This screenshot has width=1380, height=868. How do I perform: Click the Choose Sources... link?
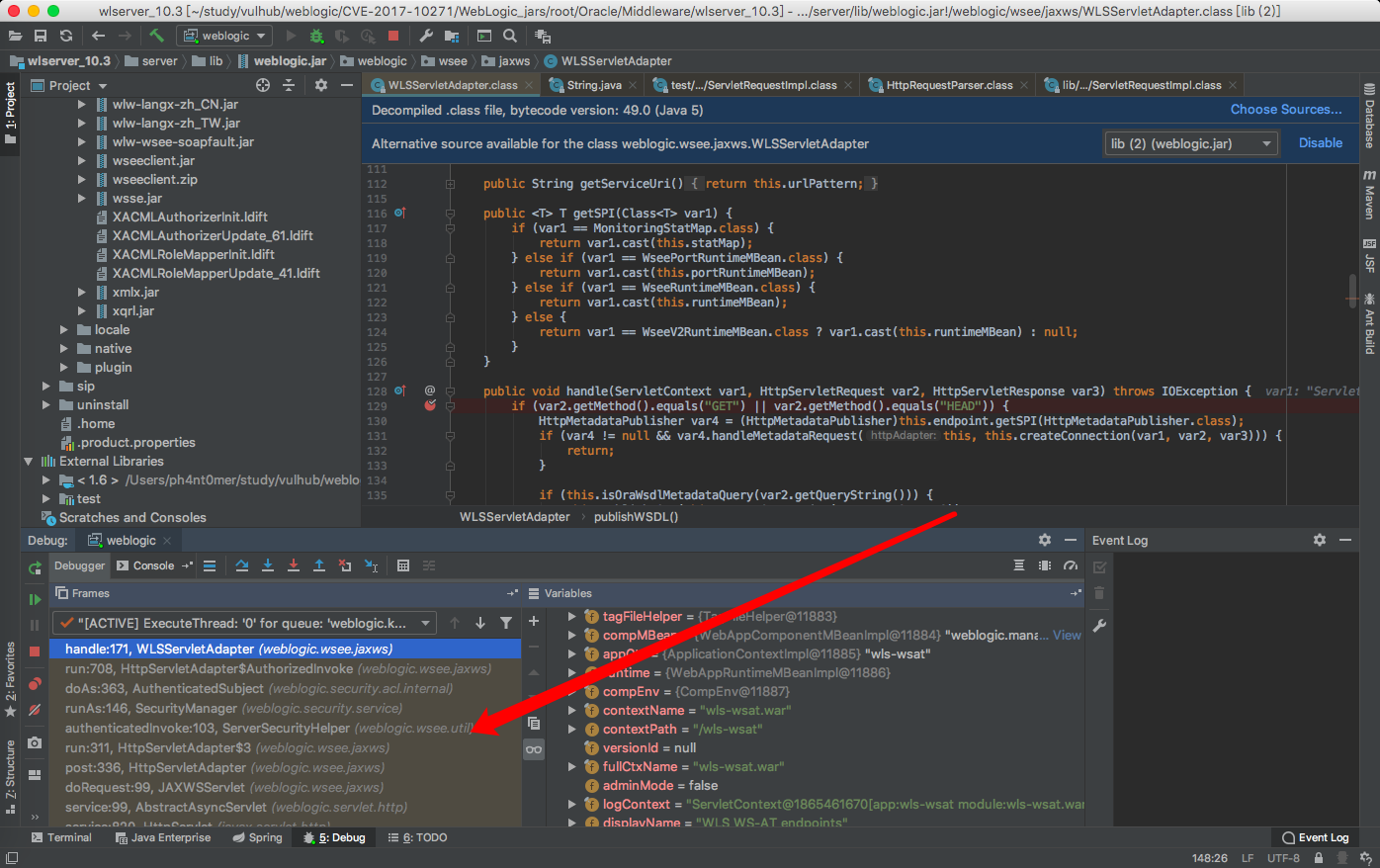click(1286, 110)
